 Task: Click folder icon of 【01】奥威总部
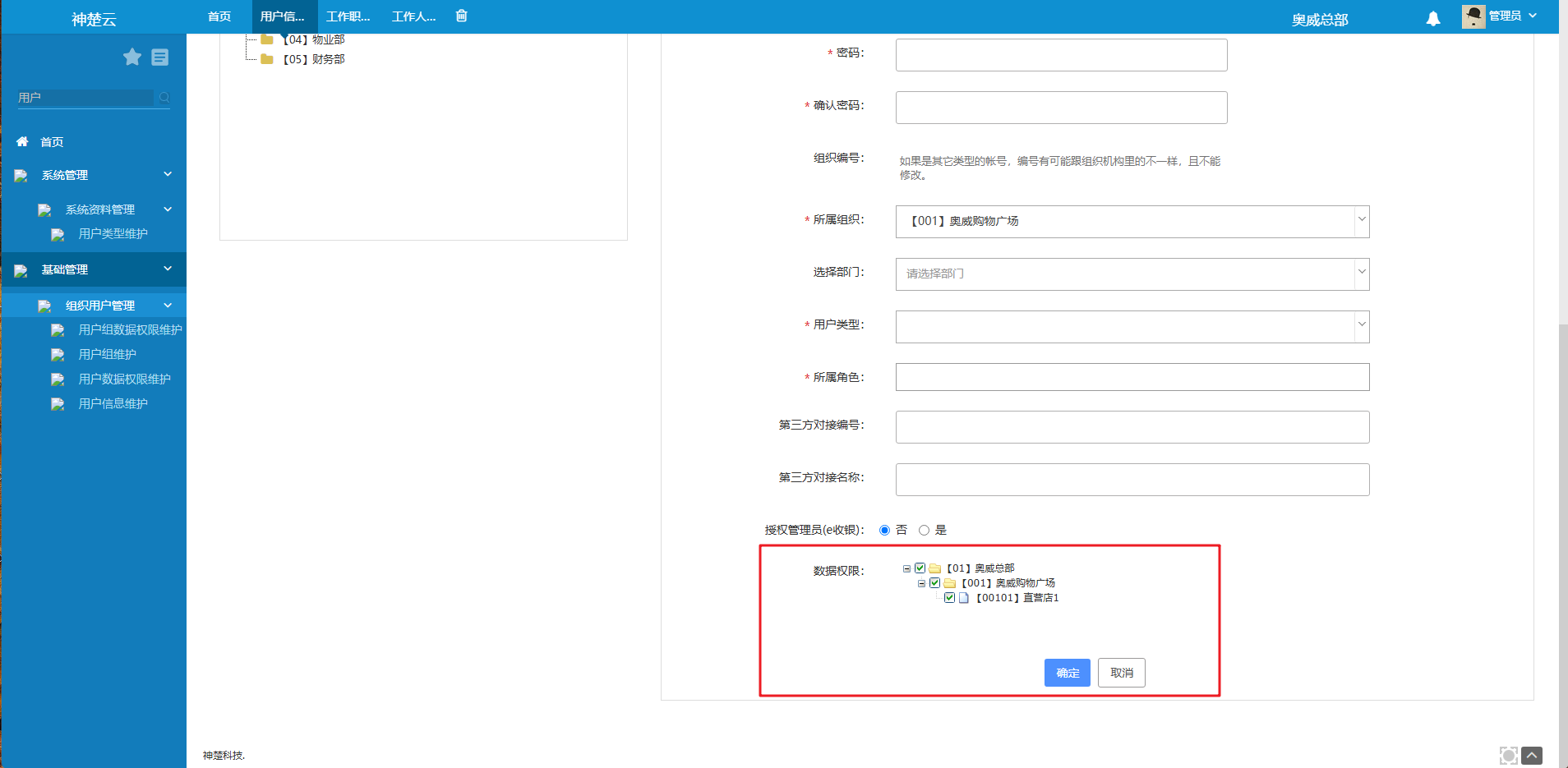coord(935,568)
